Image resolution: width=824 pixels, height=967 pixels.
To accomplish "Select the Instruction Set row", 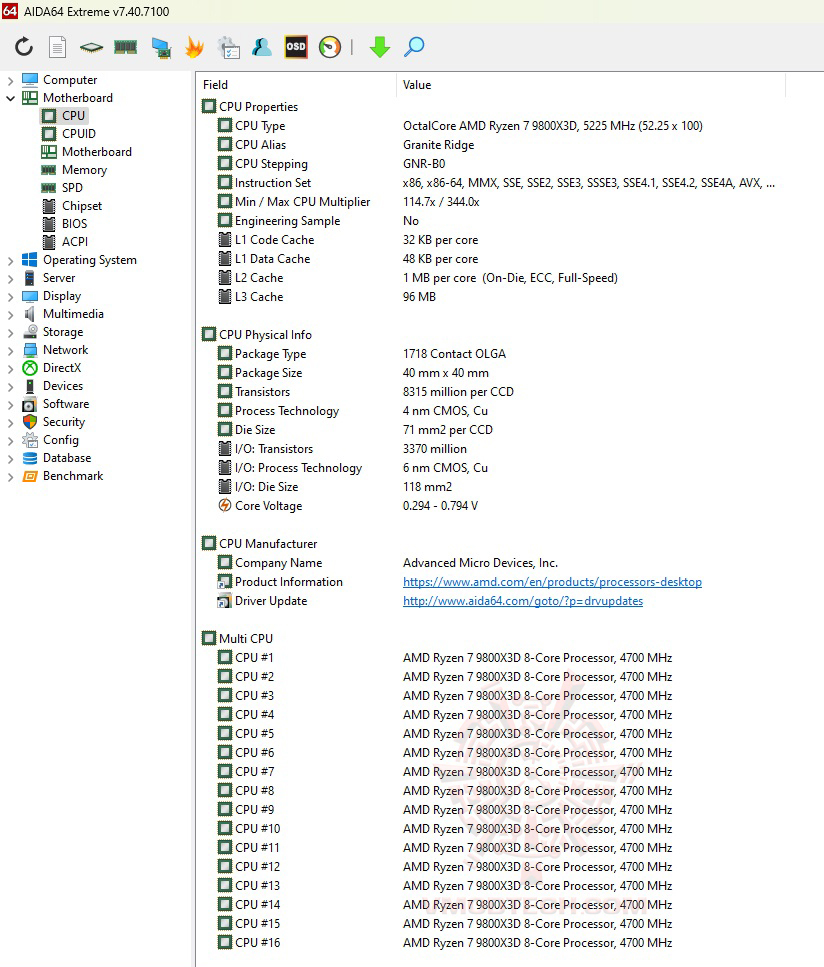I will tap(493, 183).
